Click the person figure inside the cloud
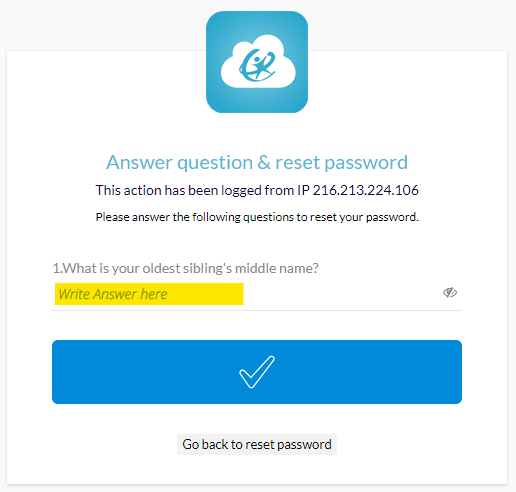Screen dimensions: 516x492 pos(258,65)
